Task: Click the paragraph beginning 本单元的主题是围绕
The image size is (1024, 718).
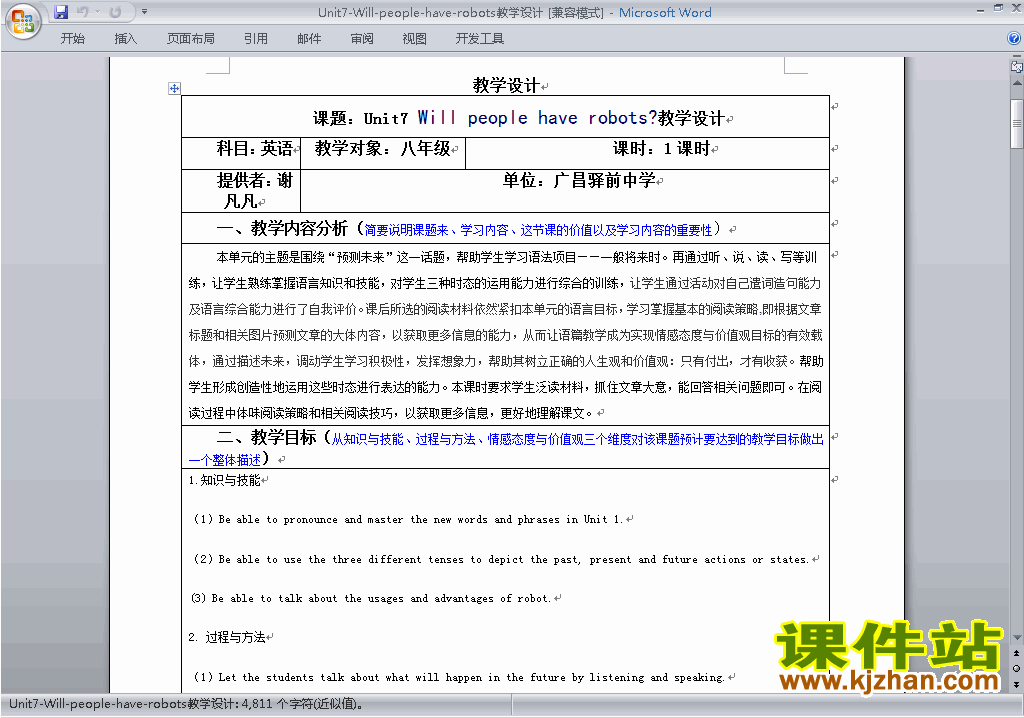Action: point(506,335)
